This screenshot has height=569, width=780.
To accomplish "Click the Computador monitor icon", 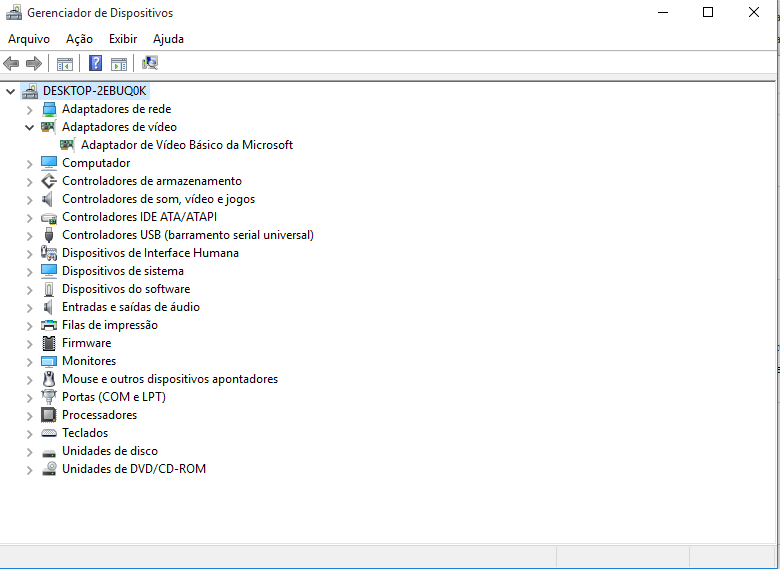I will [49, 163].
